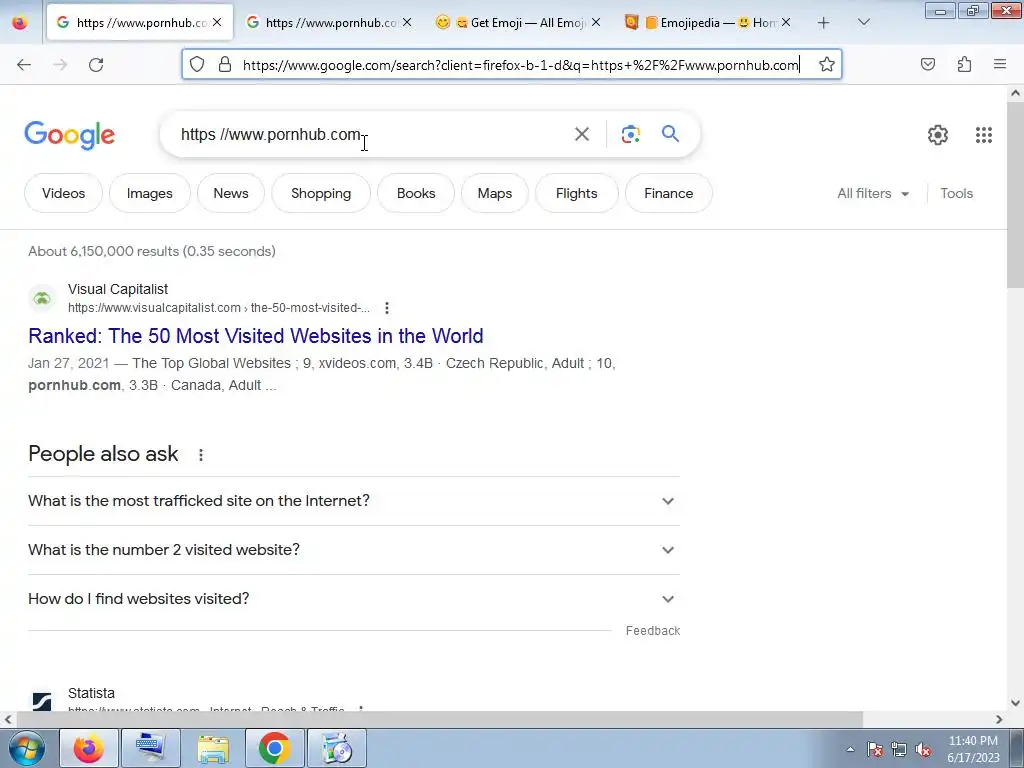Viewport: 1024px width, 768px height.
Task: Open the Windows Start button
Action: tap(25, 748)
